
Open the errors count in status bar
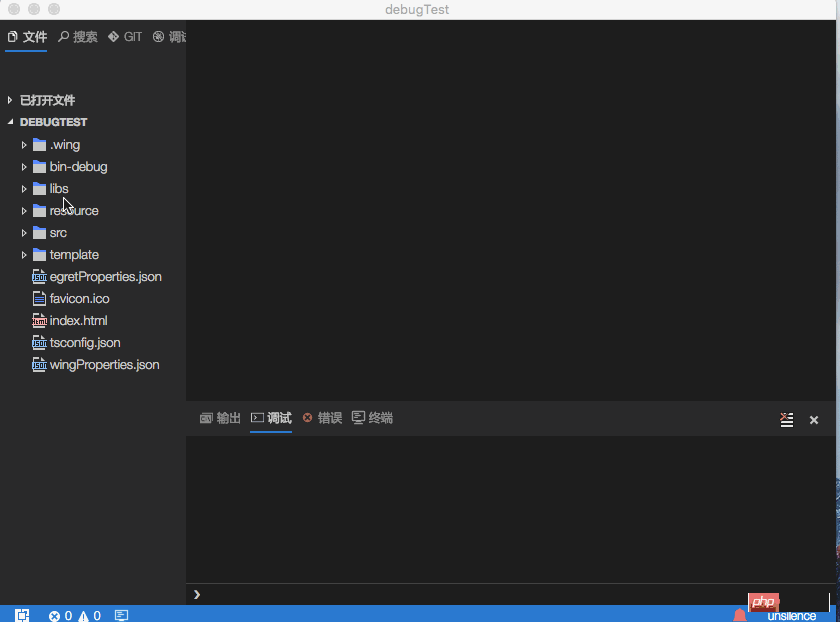tap(60, 616)
